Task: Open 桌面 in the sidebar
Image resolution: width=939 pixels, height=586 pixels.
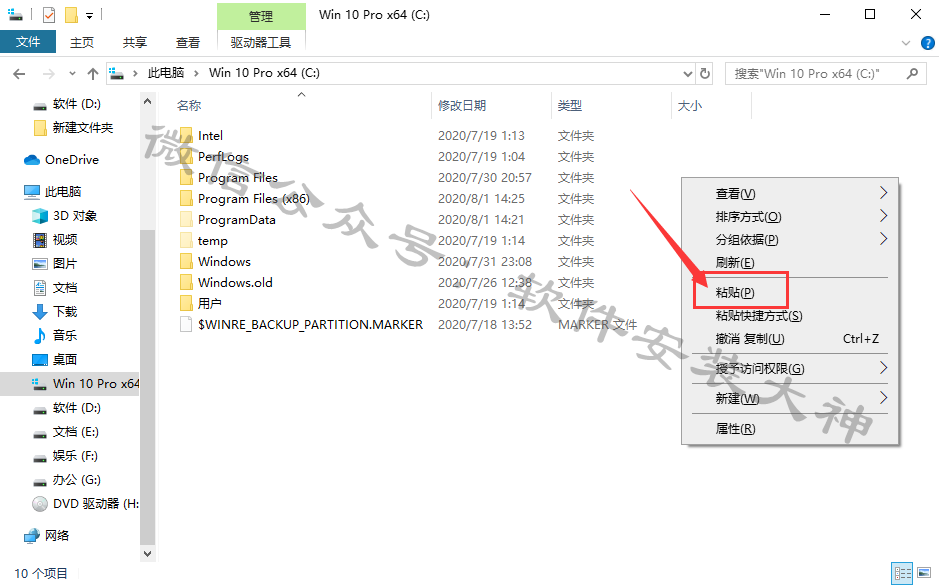Action: pos(65,359)
